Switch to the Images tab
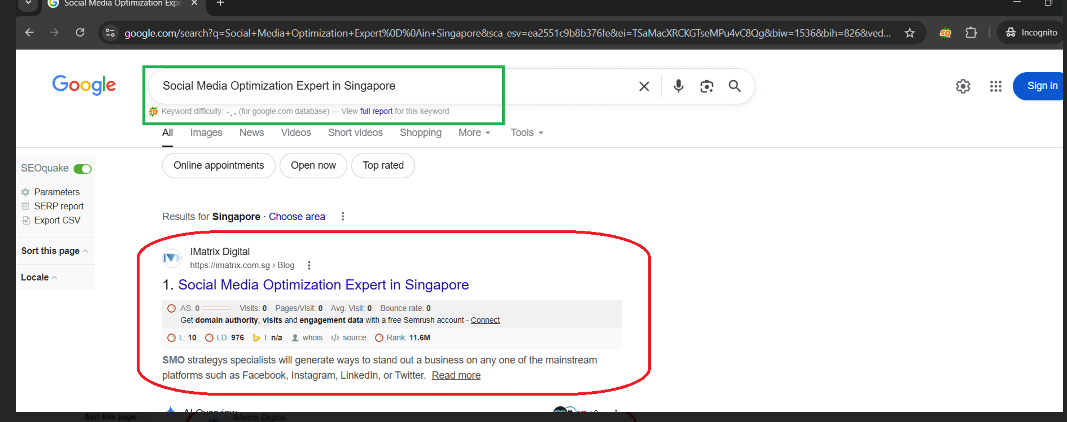The image size is (1067, 422). pyautogui.click(x=206, y=133)
